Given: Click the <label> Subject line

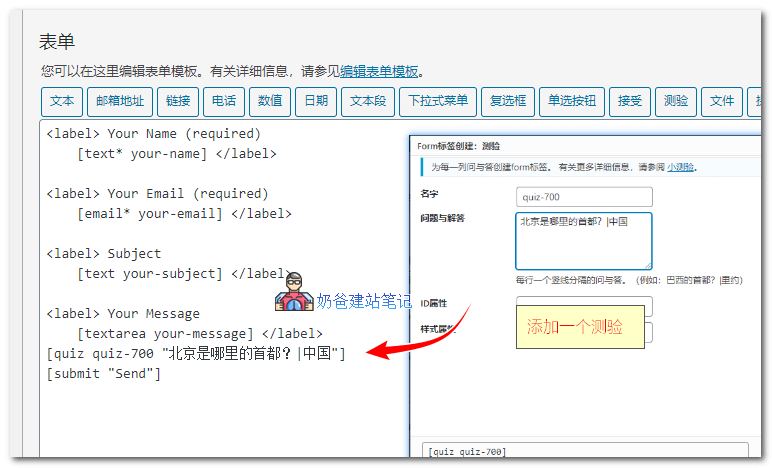Looking at the screenshot, I should click(x=103, y=254).
